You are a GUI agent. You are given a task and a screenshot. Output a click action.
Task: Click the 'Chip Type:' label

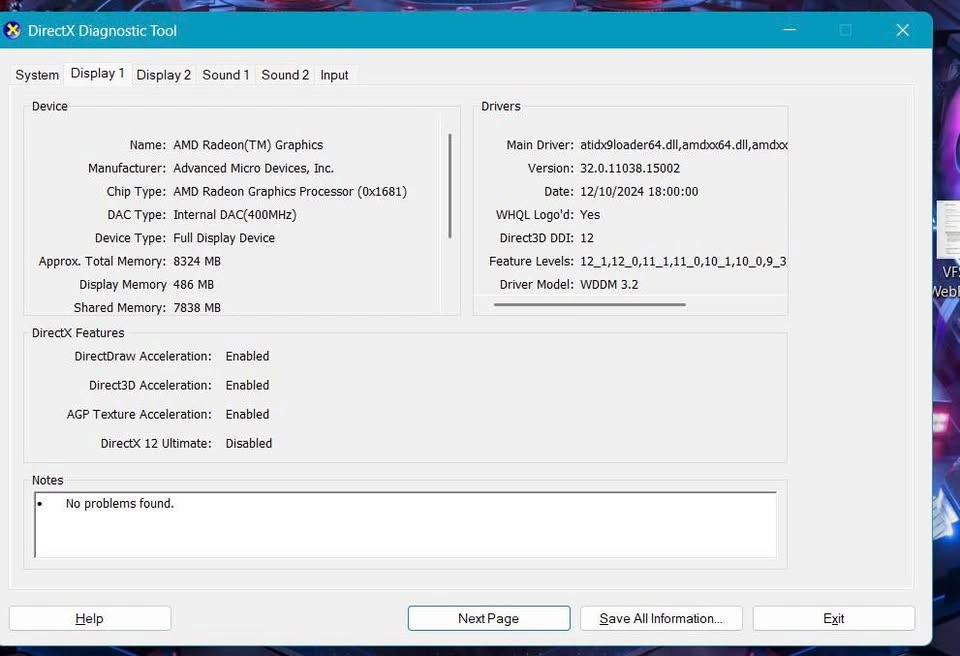tap(136, 192)
